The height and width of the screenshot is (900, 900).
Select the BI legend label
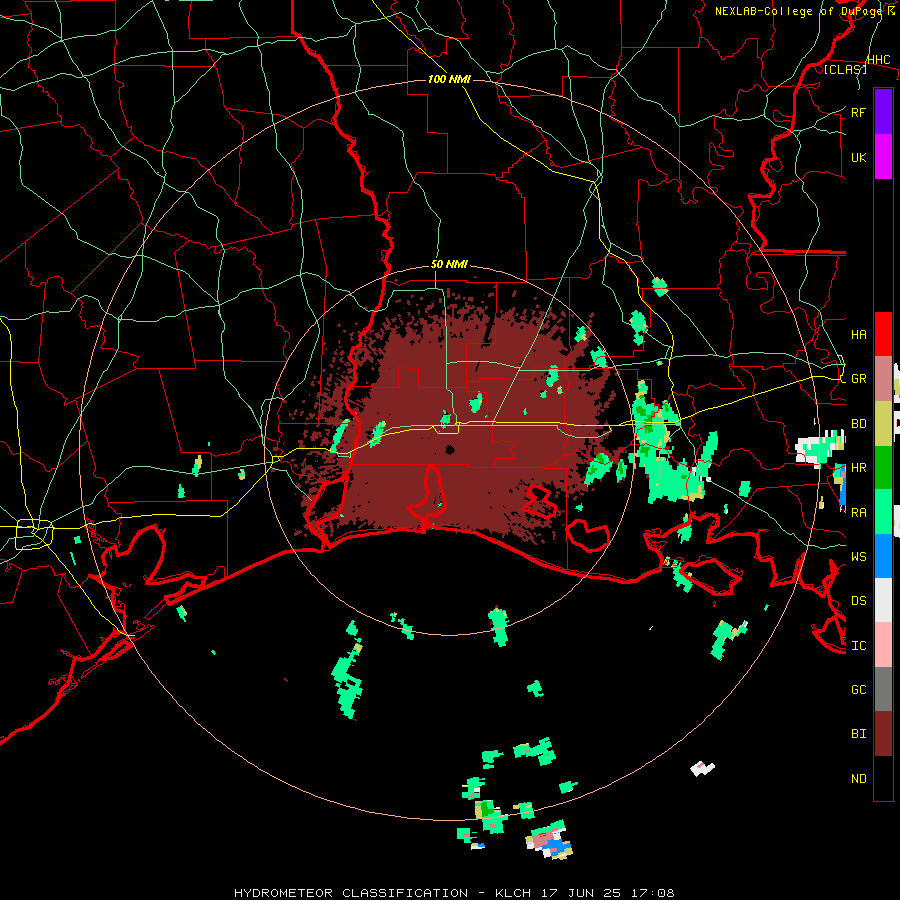point(858,734)
